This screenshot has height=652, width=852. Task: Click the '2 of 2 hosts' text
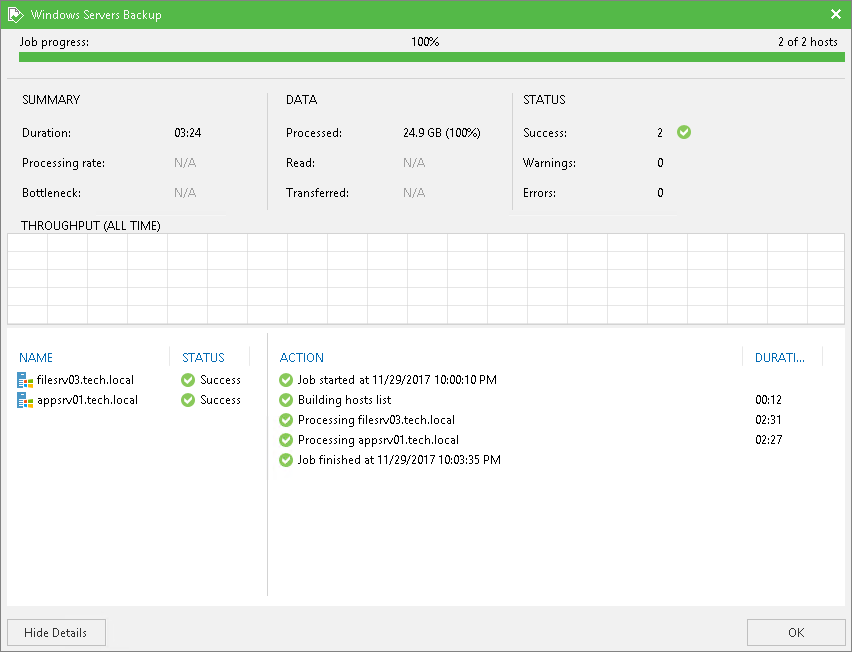click(807, 42)
